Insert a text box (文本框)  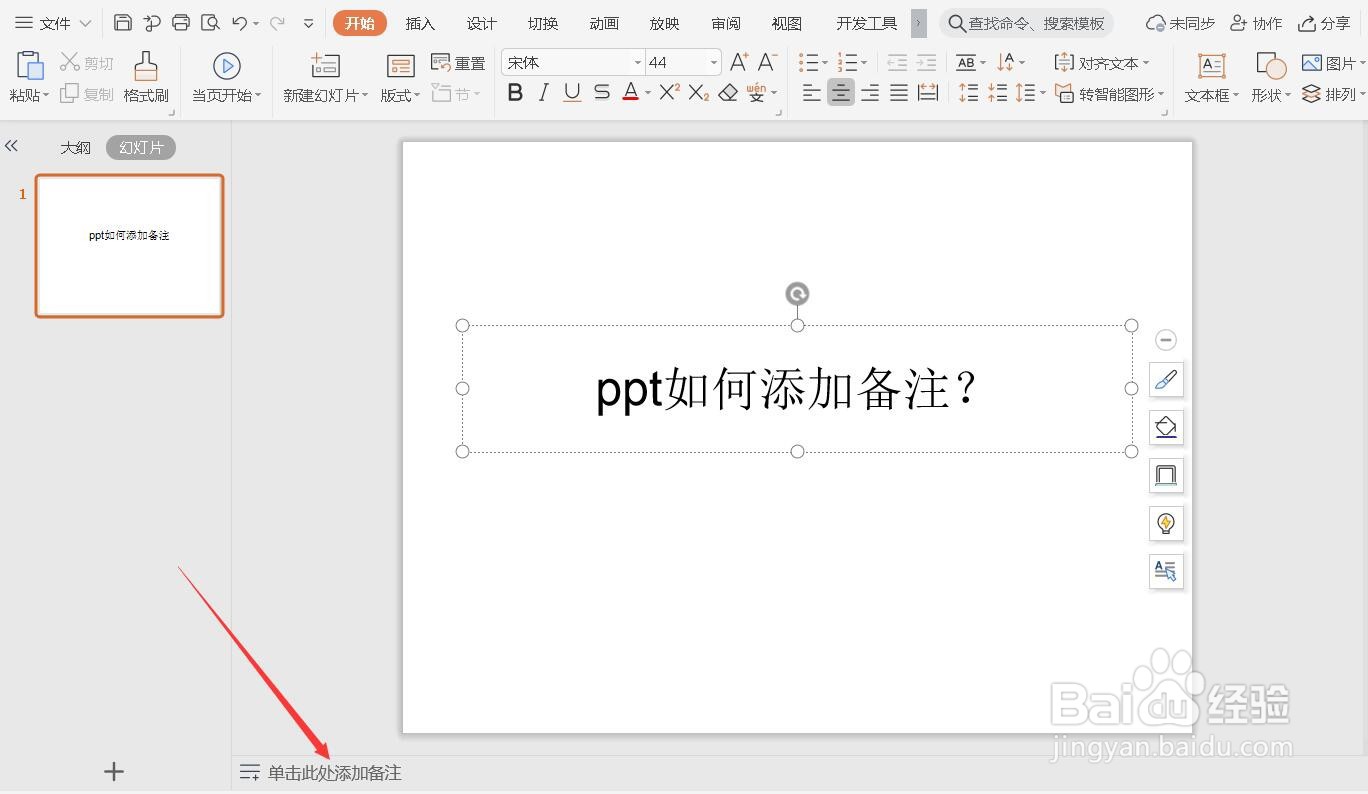coord(1211,78)
